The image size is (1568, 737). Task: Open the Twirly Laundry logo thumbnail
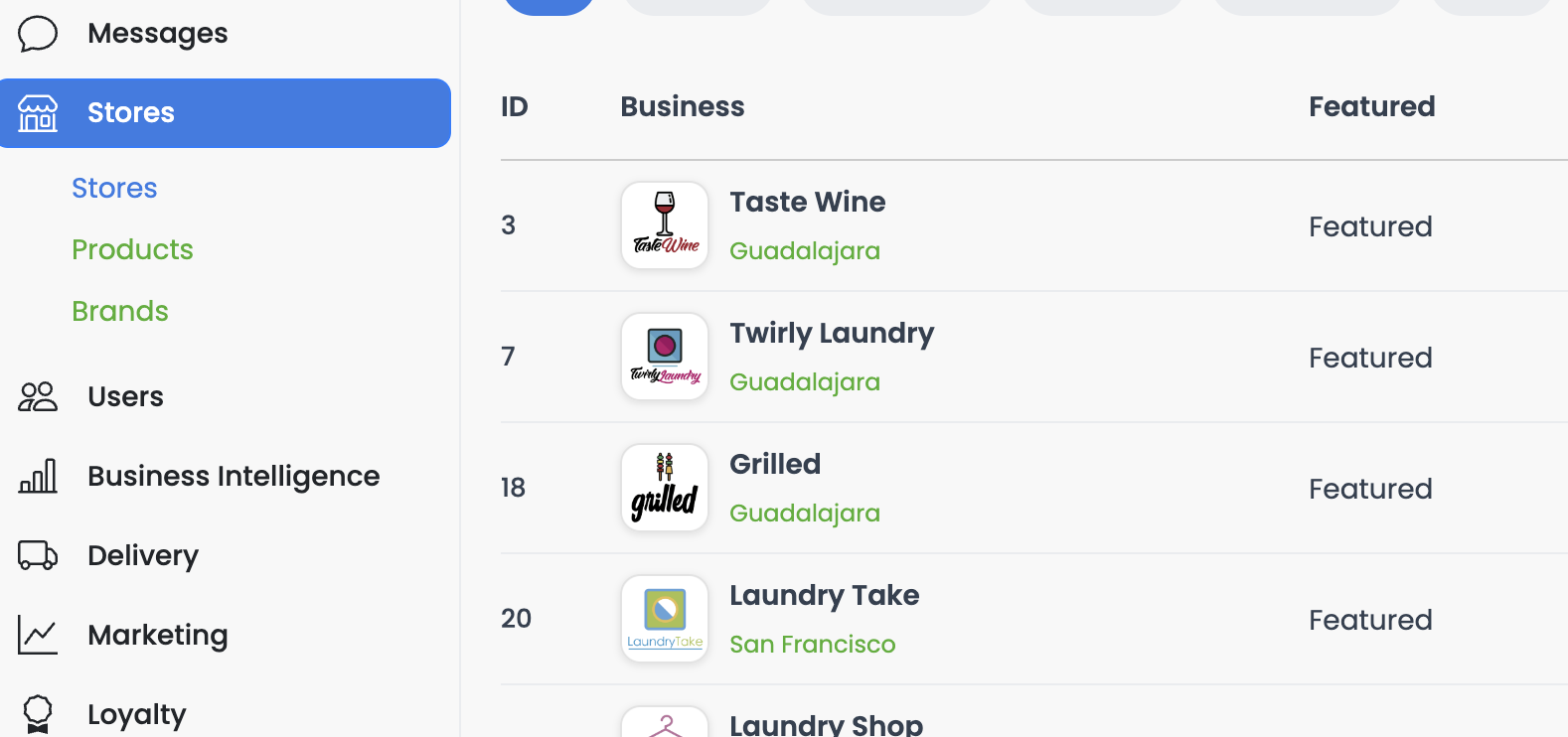tap(665, 357)
